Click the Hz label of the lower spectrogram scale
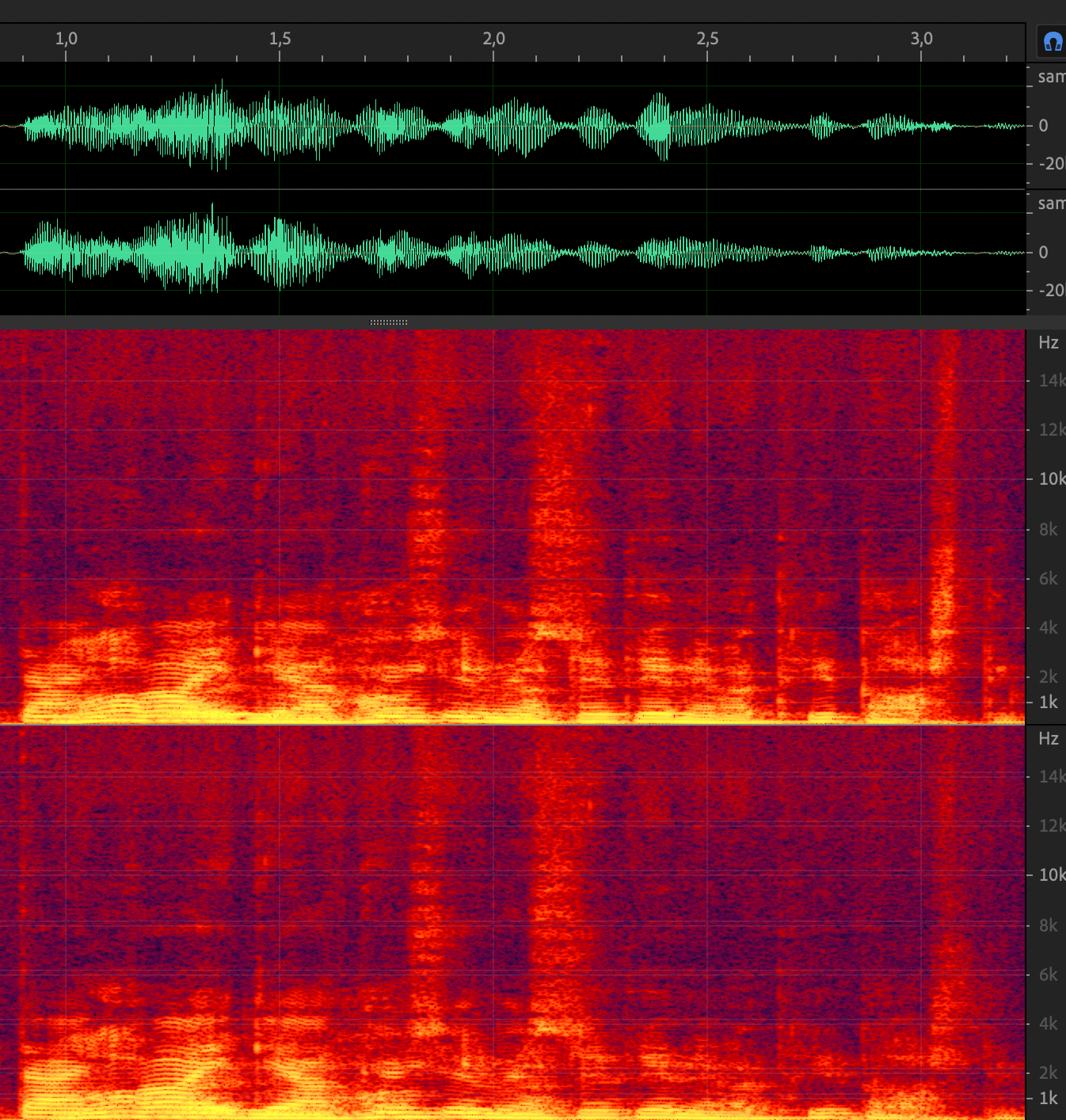 (x=1048, y=739)
